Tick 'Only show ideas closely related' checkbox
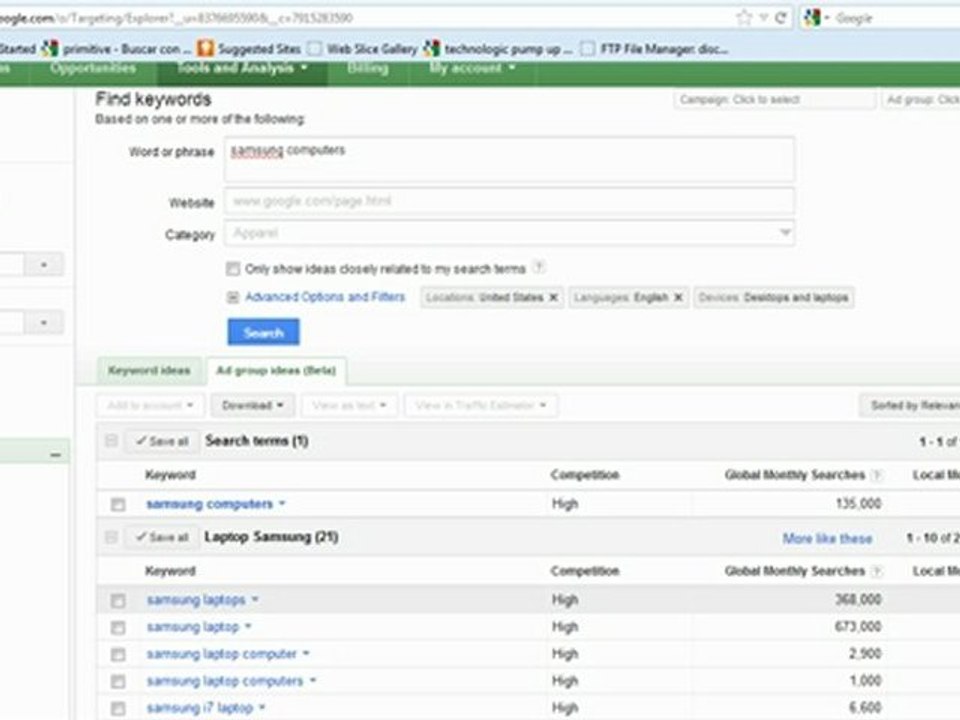960x720 pixels. click(x=233, y=269)
